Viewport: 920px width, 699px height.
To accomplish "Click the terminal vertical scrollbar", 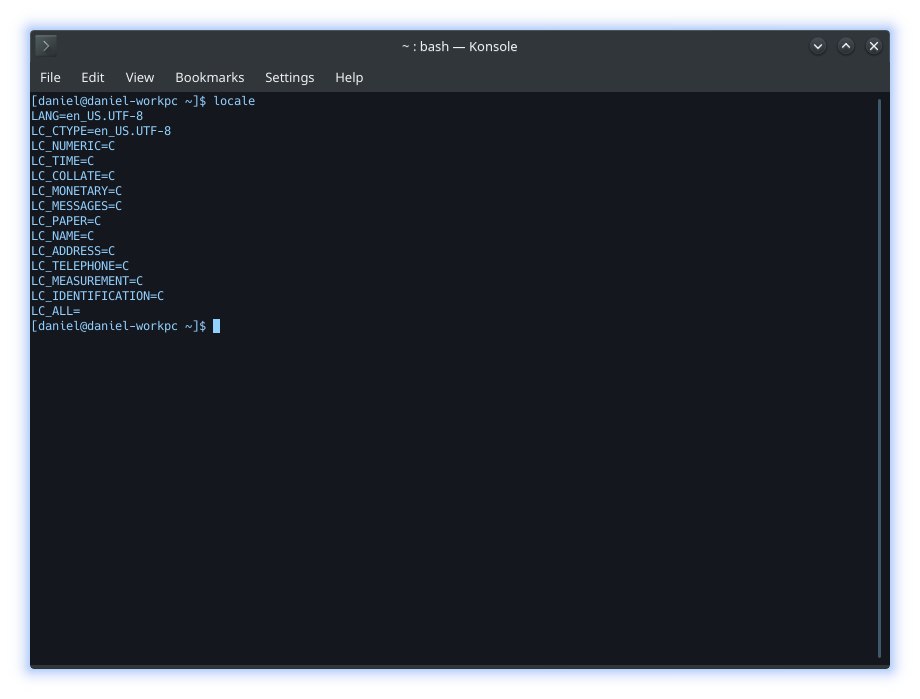I will [x=880, y=379].
